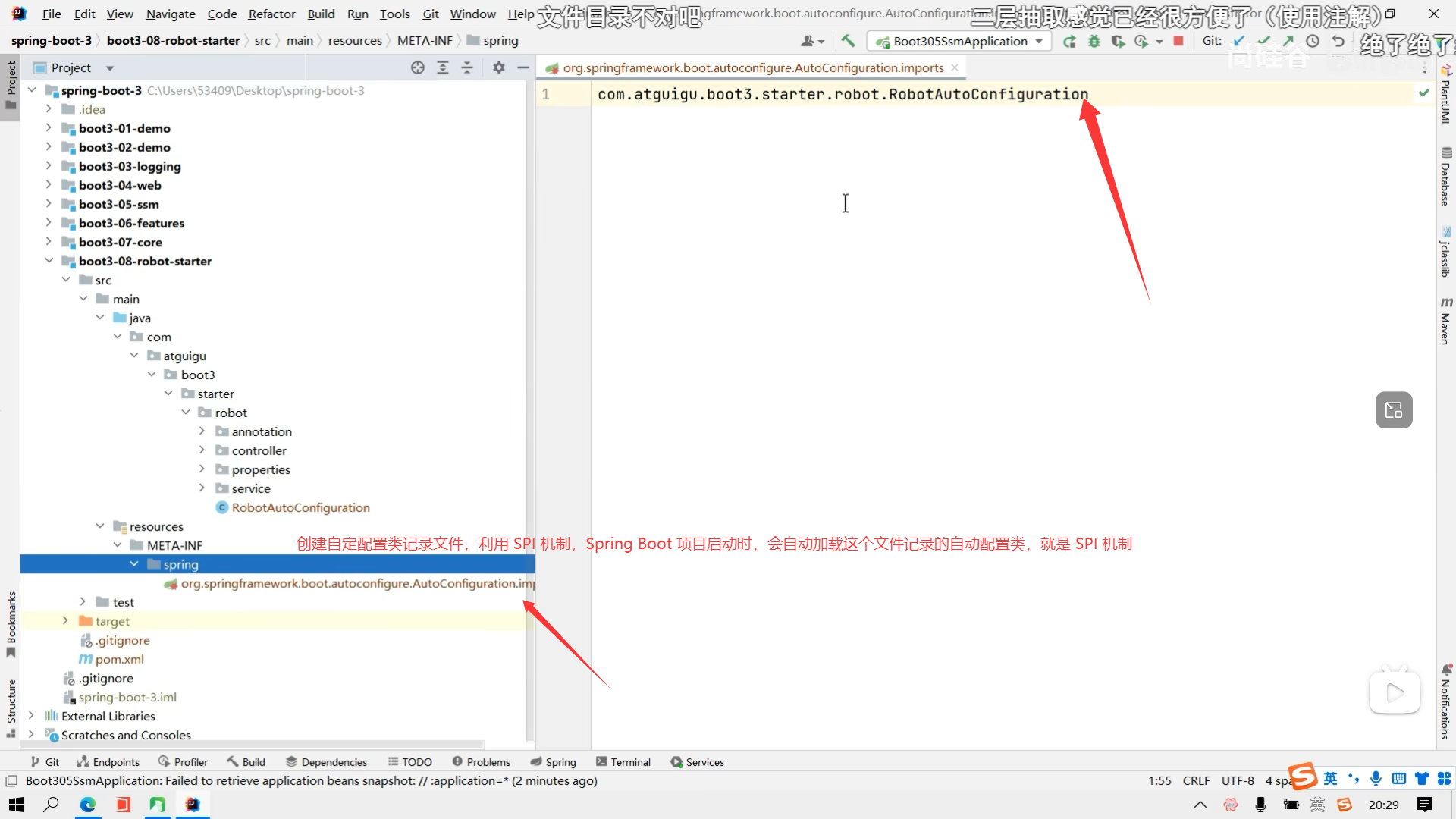Stop the running application
The width and height of the screenshot is (1456, 819).
point(1178,41)
